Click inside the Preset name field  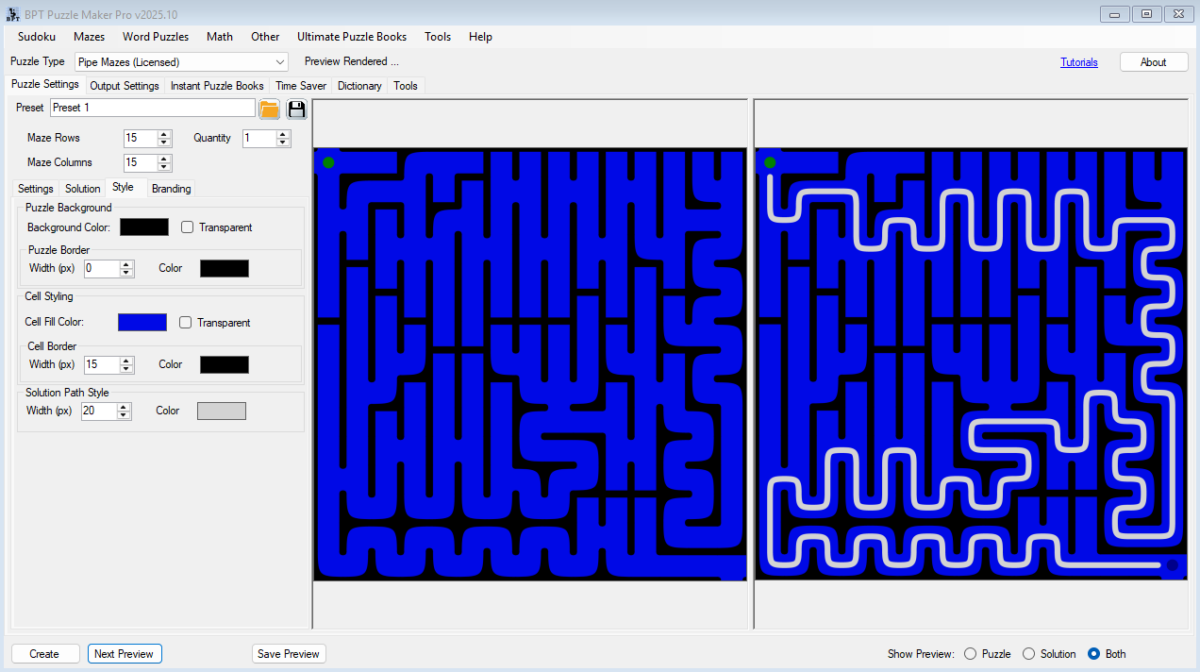tap(150, 107)
